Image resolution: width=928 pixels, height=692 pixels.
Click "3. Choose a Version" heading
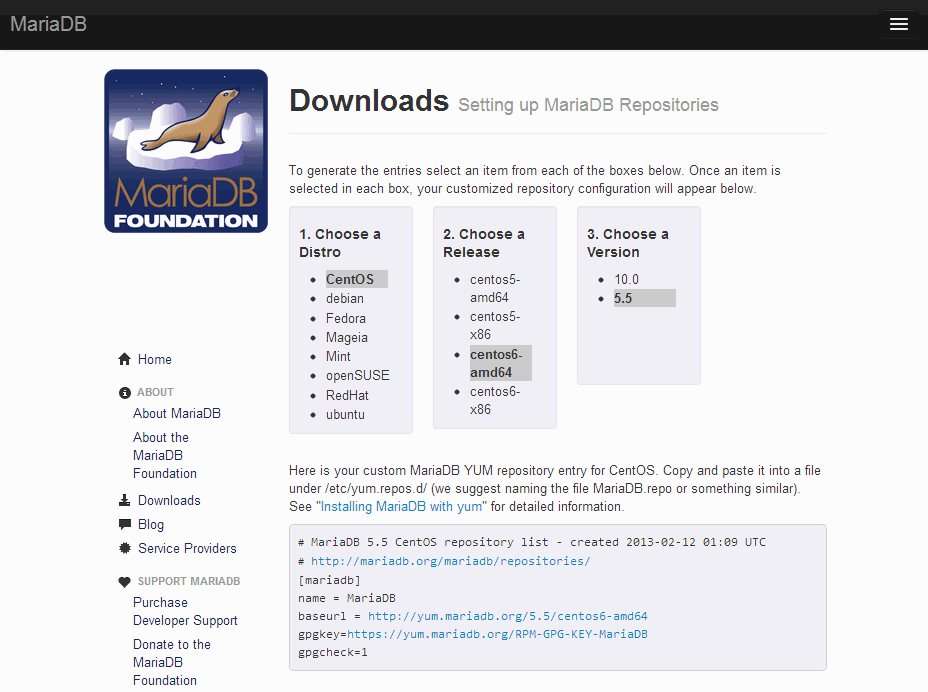[627, 243]
